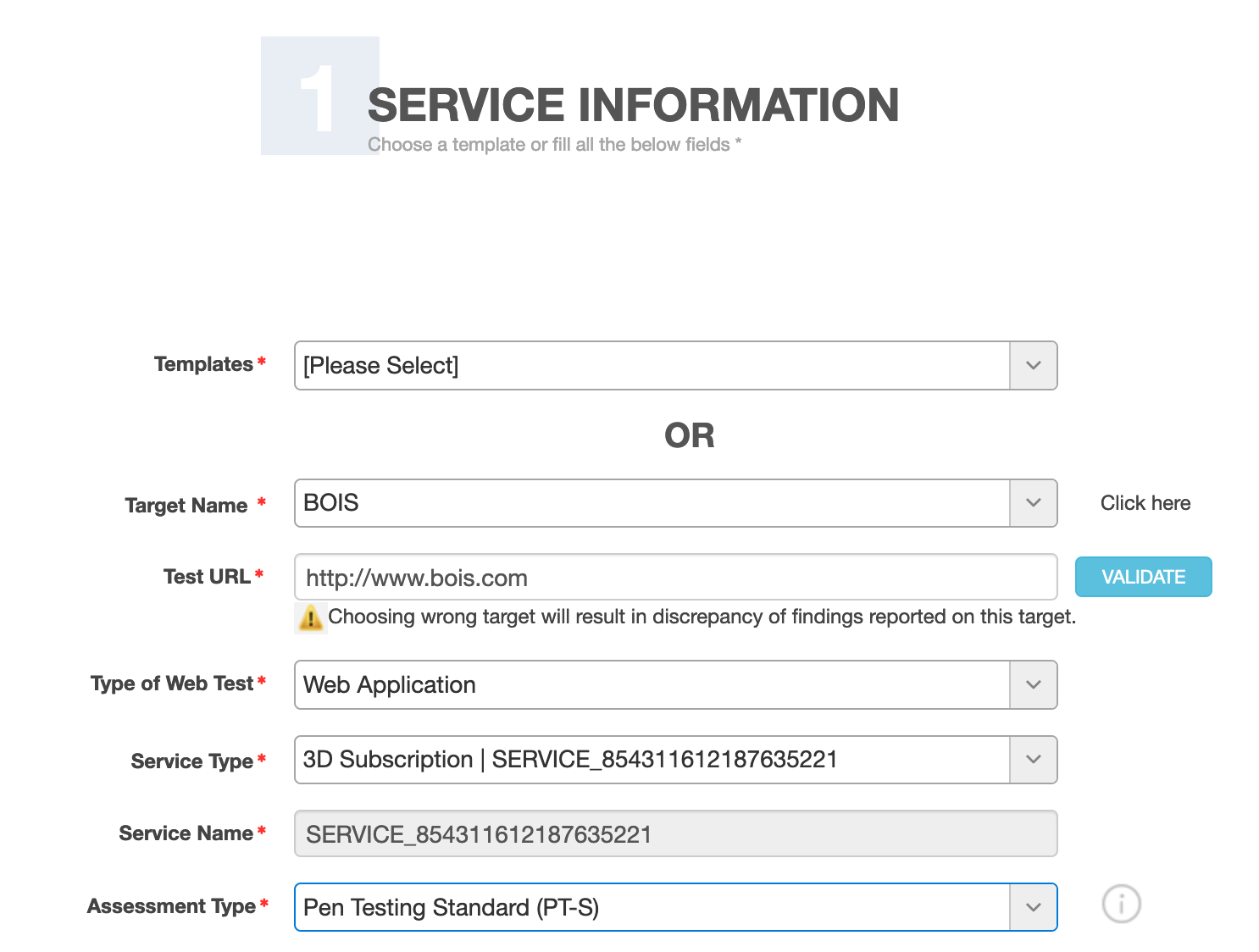Click the 'Choose a template or fill' subtitle

(555, 145)
